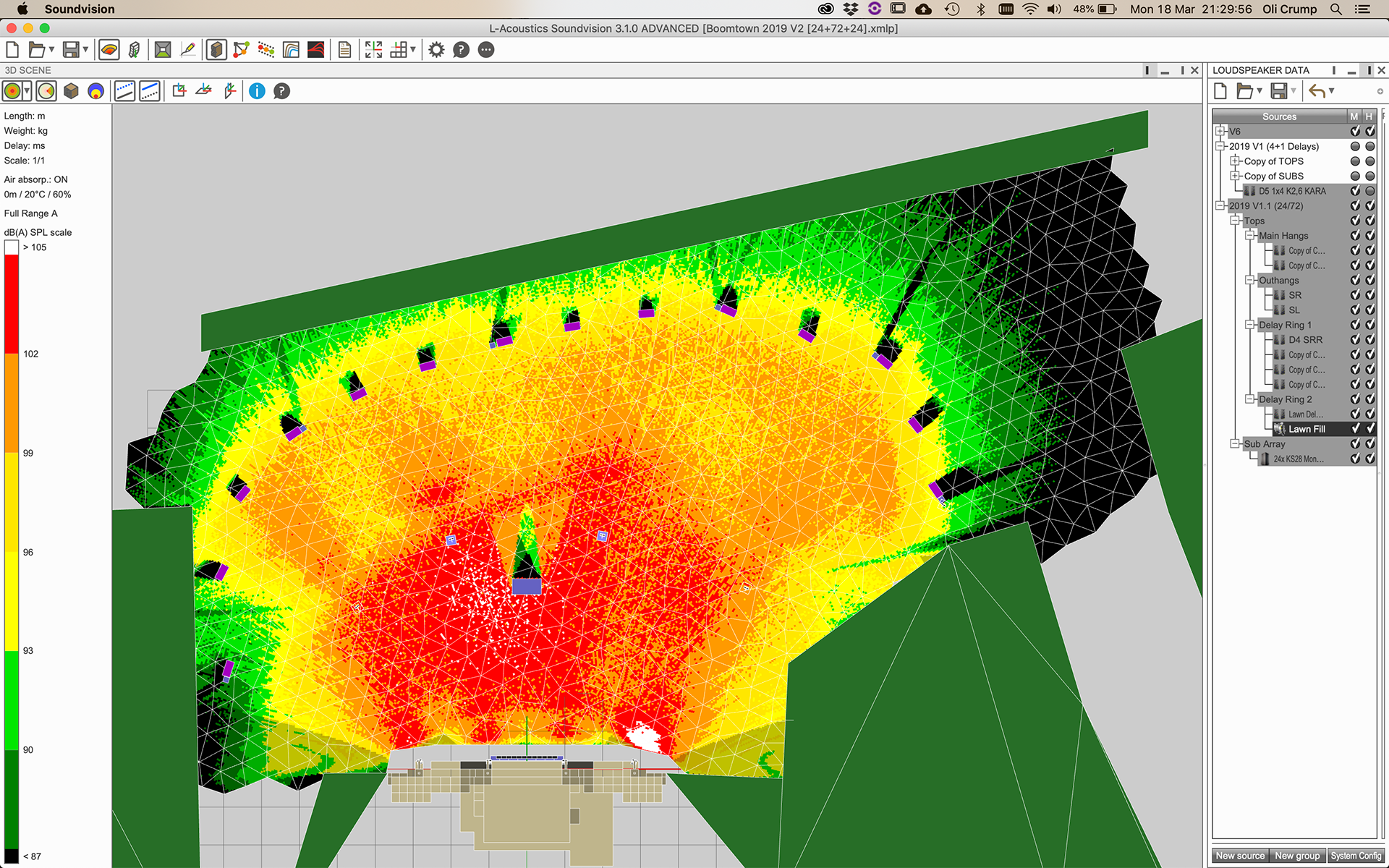Screen dimensions: 1389x868
Task: Expand the V6 tree group
Action: (x=1220, y=131)
